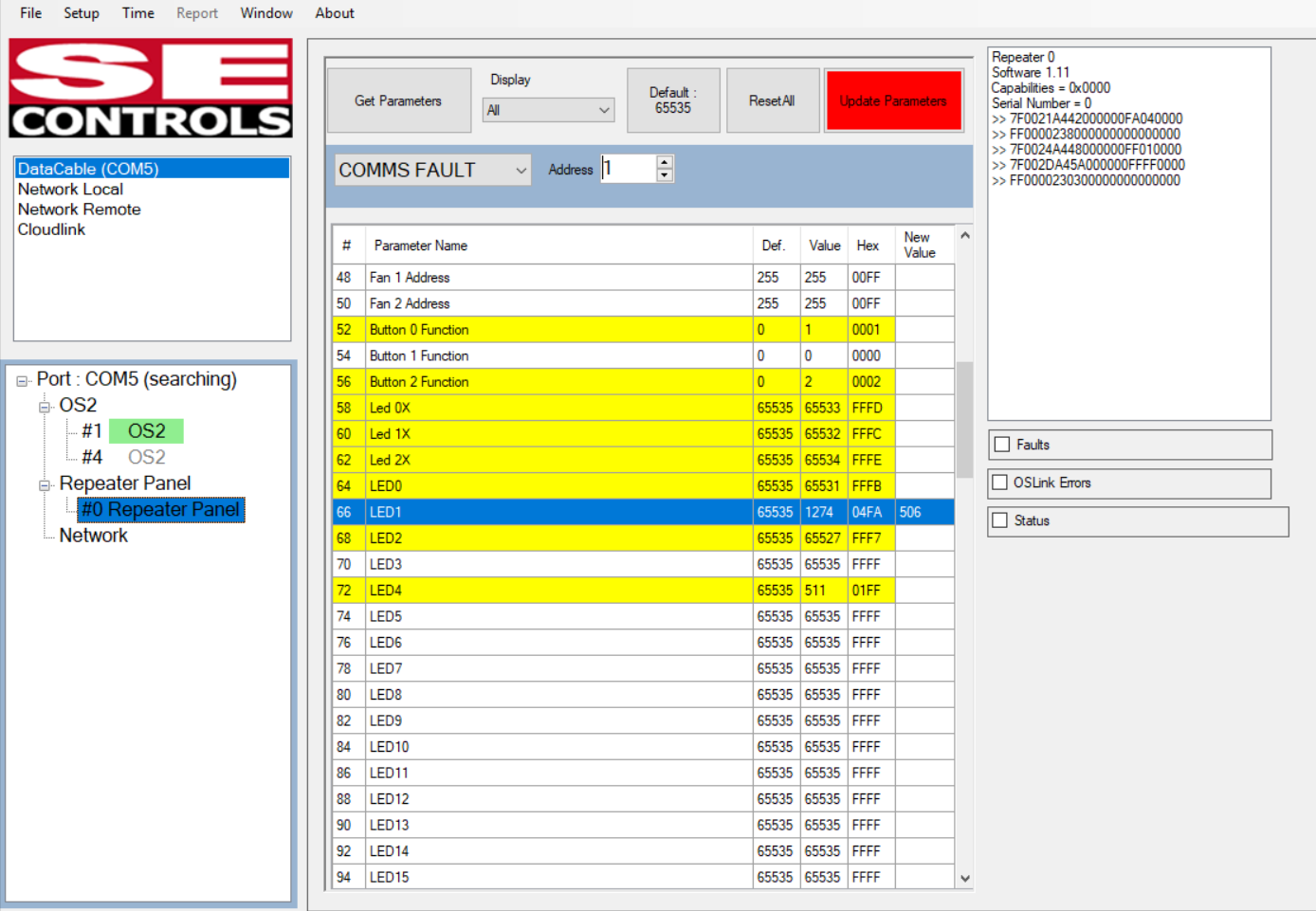The height and width of the screenshot is (911, 1316).
Task: Click the Address input field
Action: coord(629,169)
